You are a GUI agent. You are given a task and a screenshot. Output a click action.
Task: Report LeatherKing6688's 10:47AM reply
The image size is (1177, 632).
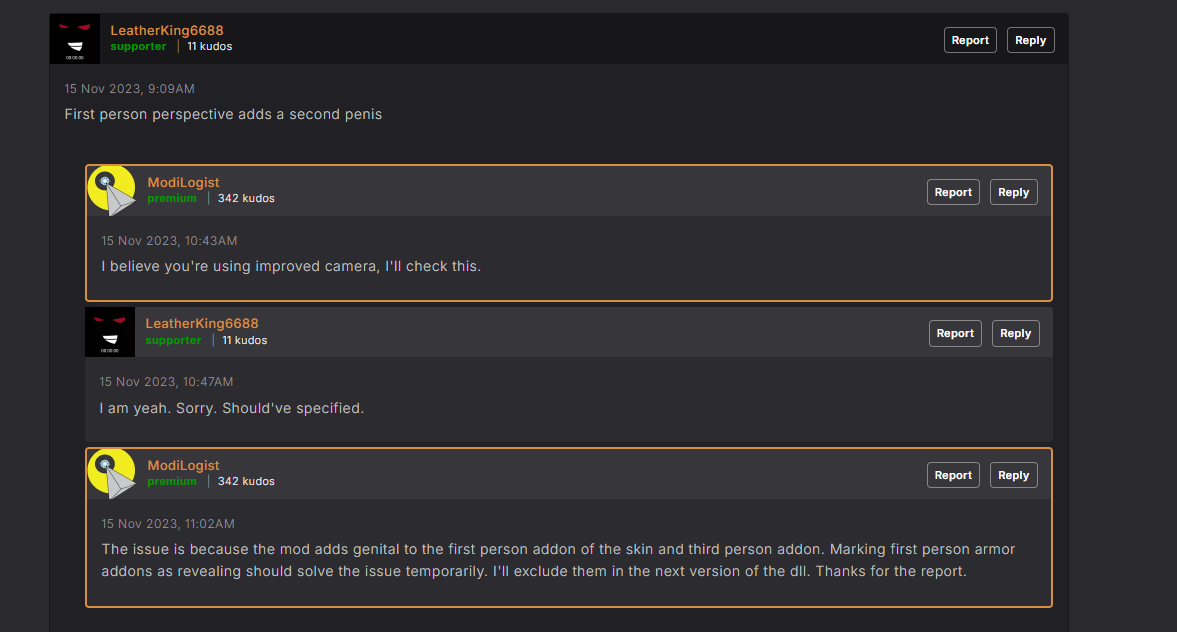coord(955,333)
